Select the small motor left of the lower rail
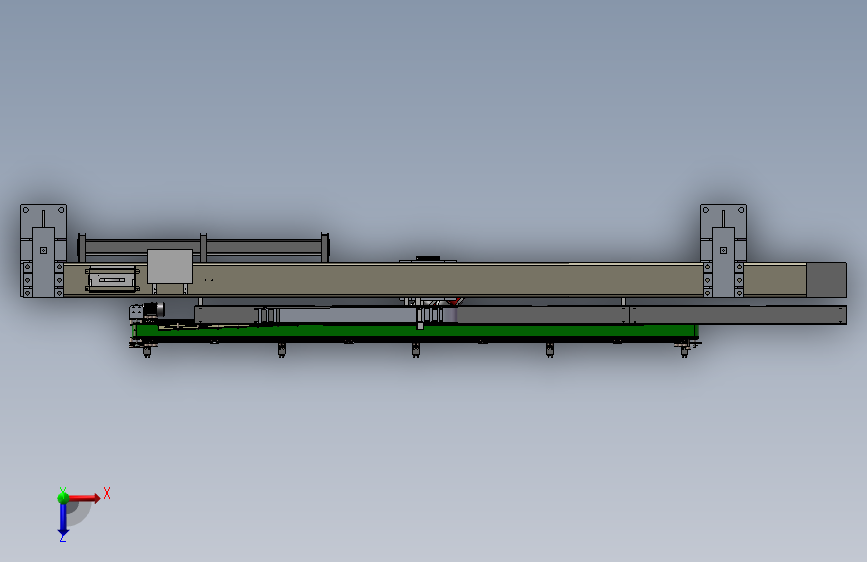 (152, 310)
